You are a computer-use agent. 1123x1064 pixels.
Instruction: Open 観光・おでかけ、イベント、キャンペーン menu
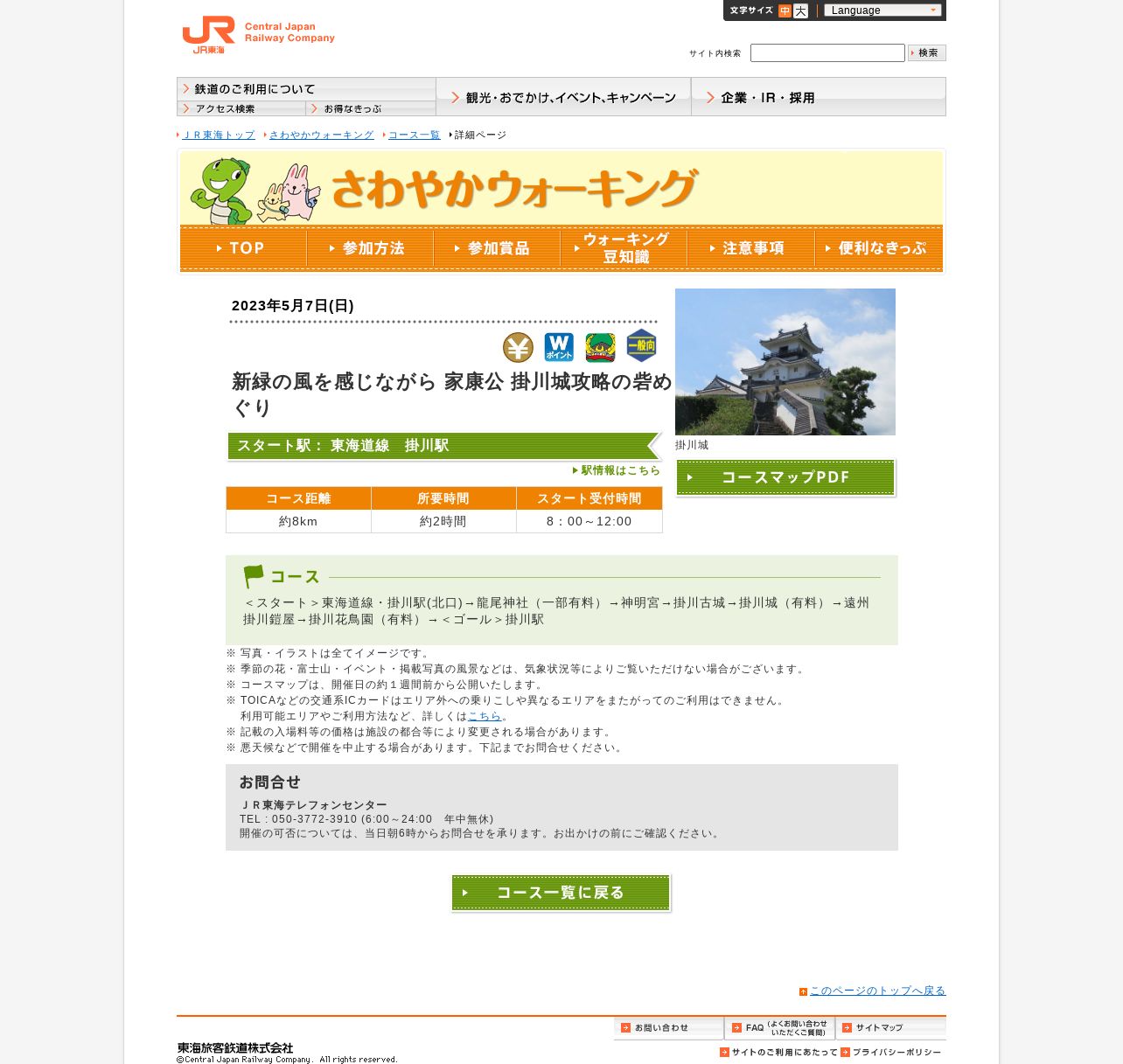(x=563, y=97)
